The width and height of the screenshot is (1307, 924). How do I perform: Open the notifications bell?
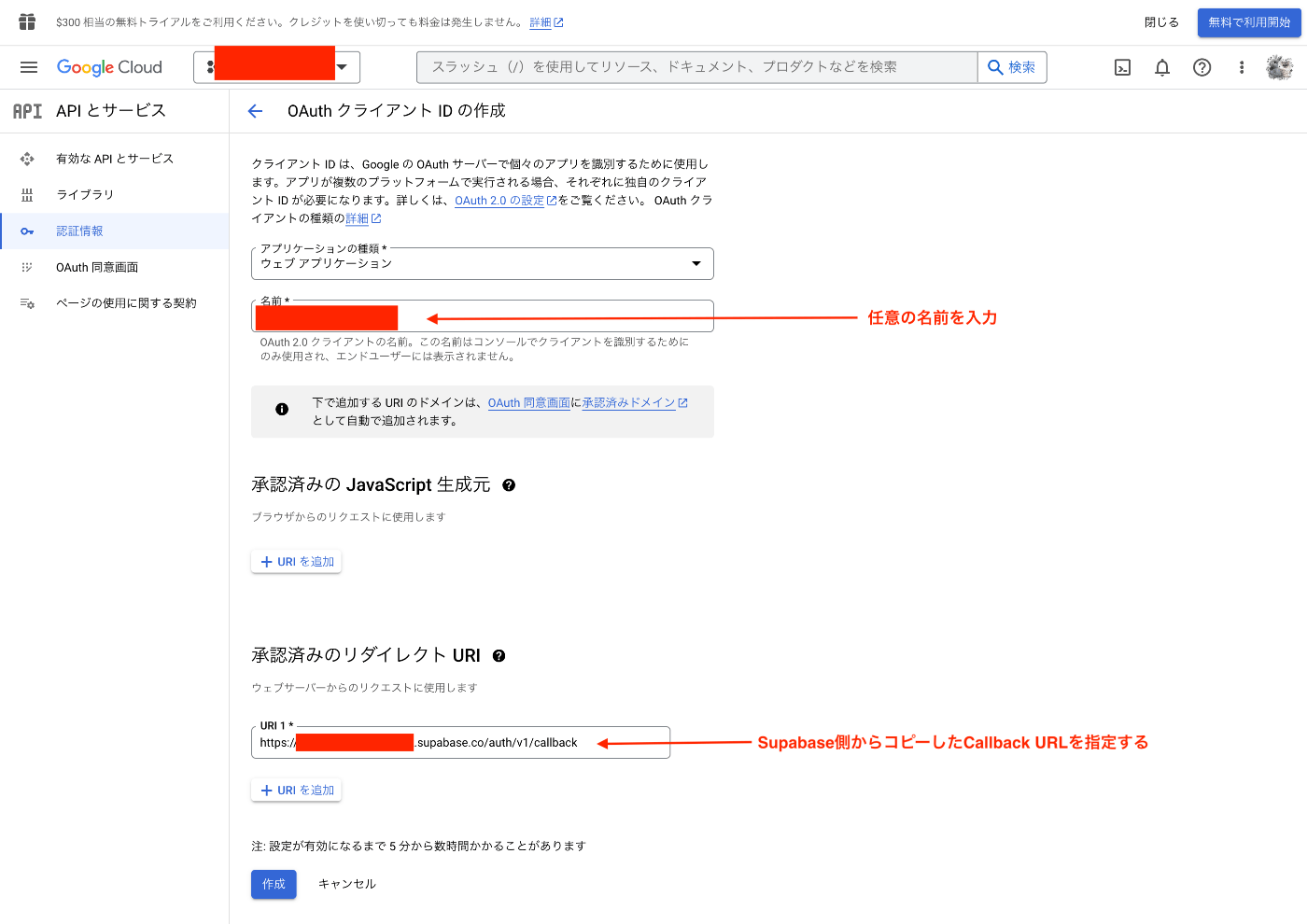click(1162, 67)
